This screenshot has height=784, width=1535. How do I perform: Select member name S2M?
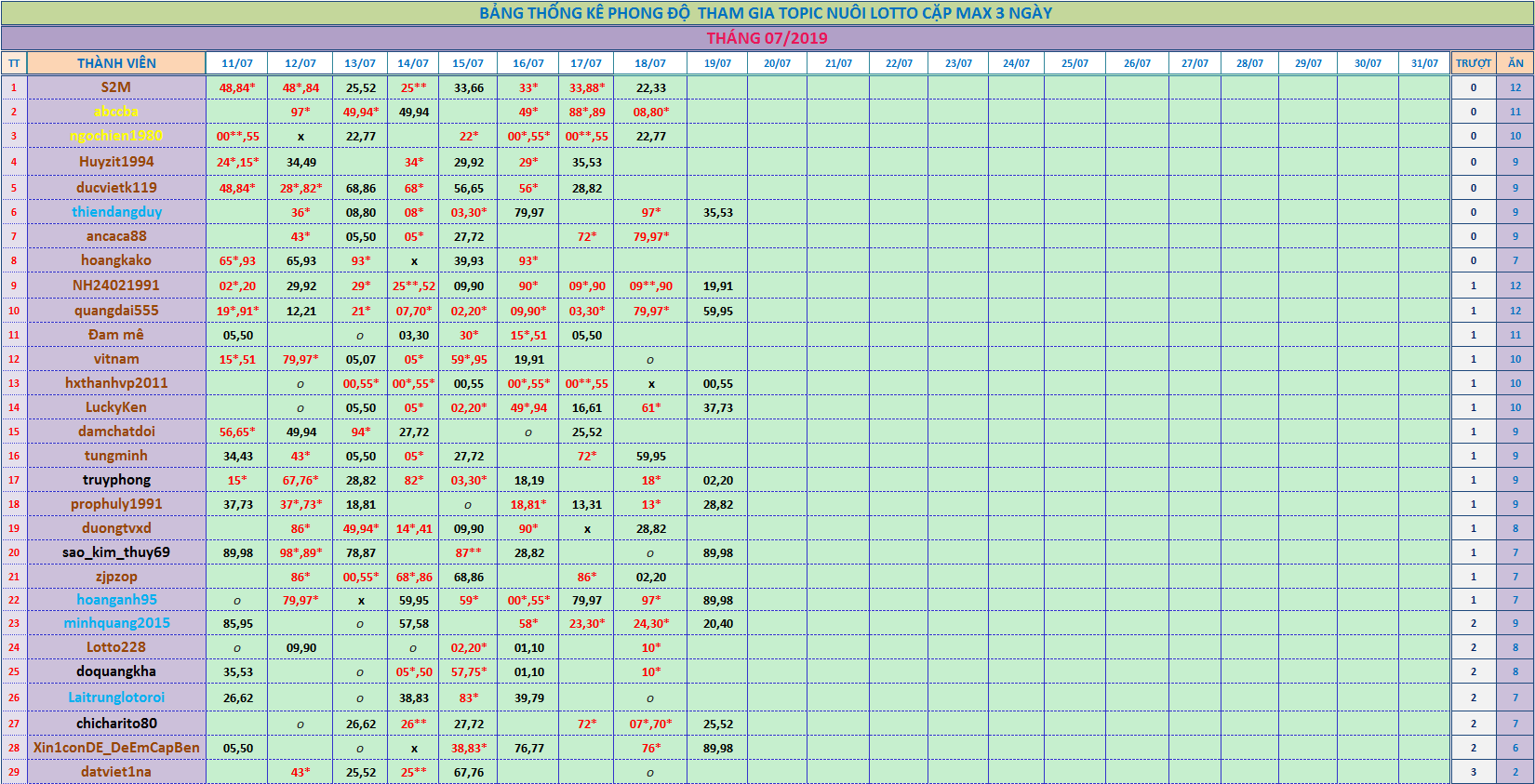point(116,87)
